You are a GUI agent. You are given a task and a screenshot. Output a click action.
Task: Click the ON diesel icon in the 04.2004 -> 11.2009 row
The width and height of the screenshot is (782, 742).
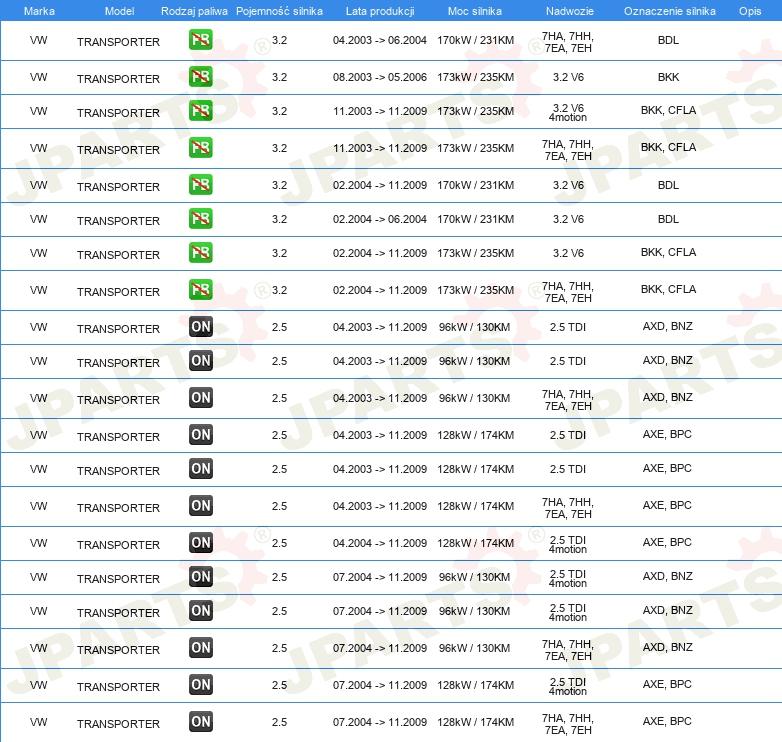pyautogui.click(x=200, y=543)
